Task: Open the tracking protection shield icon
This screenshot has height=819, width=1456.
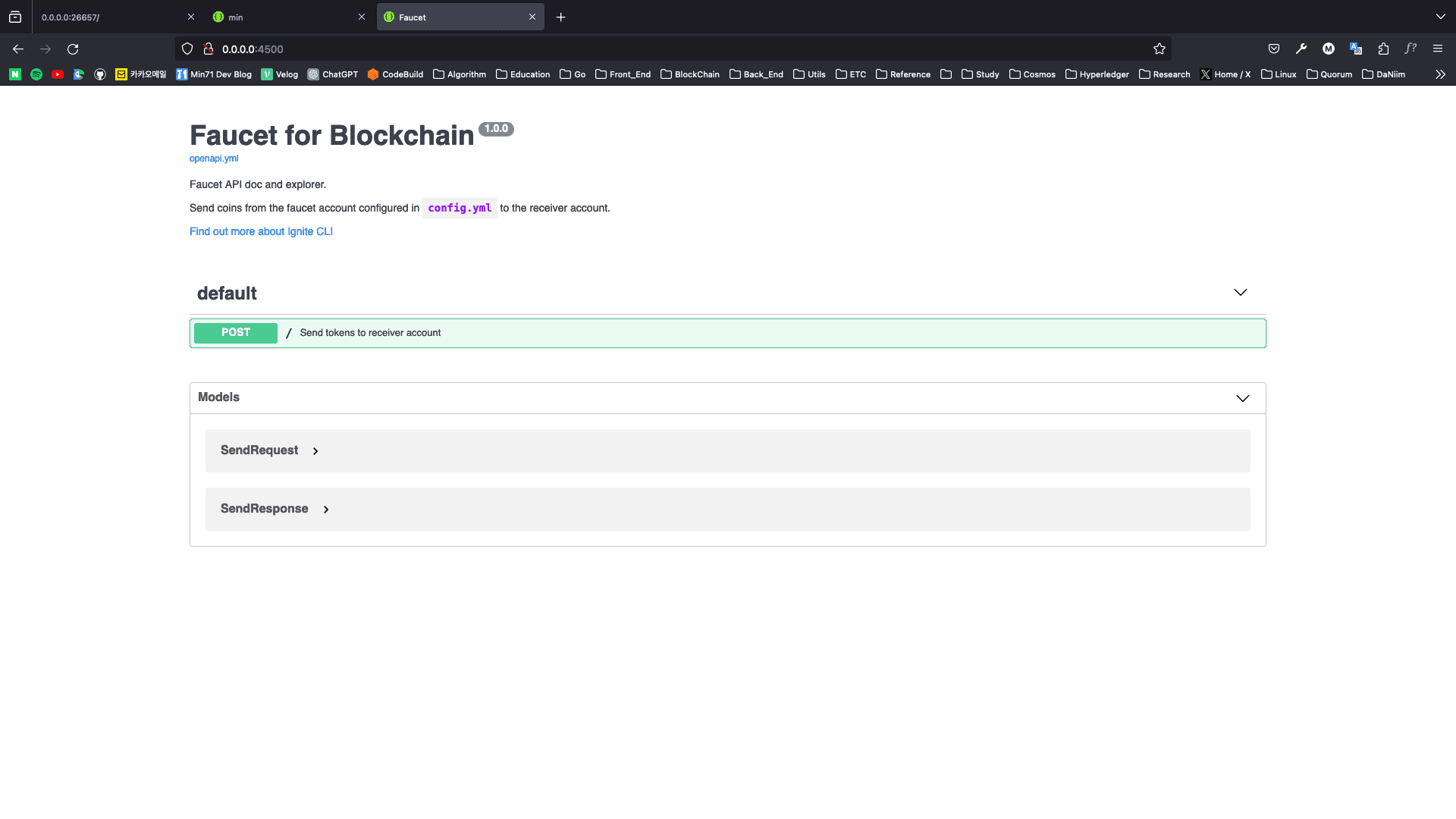Action: [x=187, y=49]
